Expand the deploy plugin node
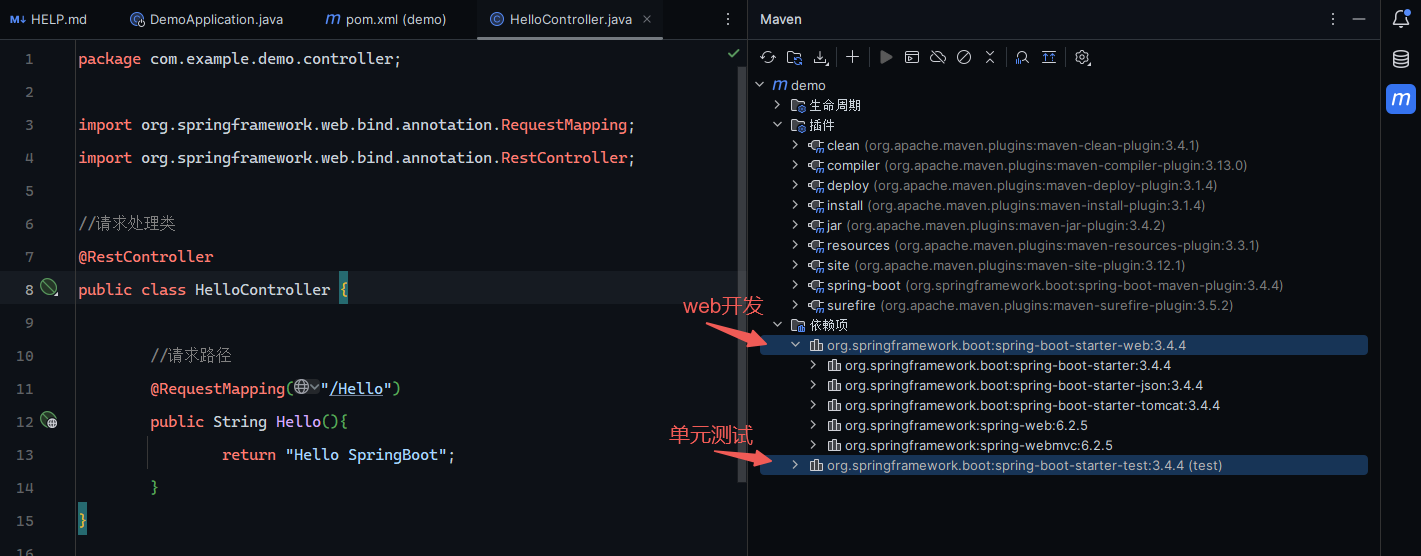Image resolution: width=1421 pixels, height=556 pixels. pos(796,185)
